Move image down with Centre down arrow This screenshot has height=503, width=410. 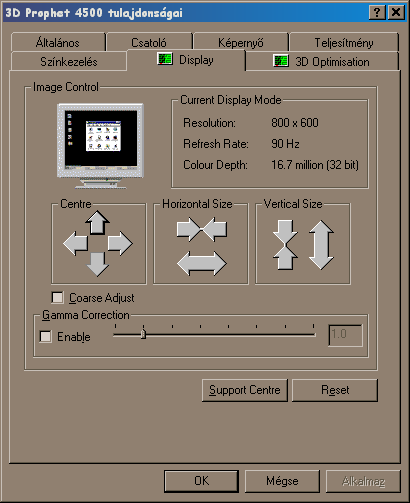(97, 264)
